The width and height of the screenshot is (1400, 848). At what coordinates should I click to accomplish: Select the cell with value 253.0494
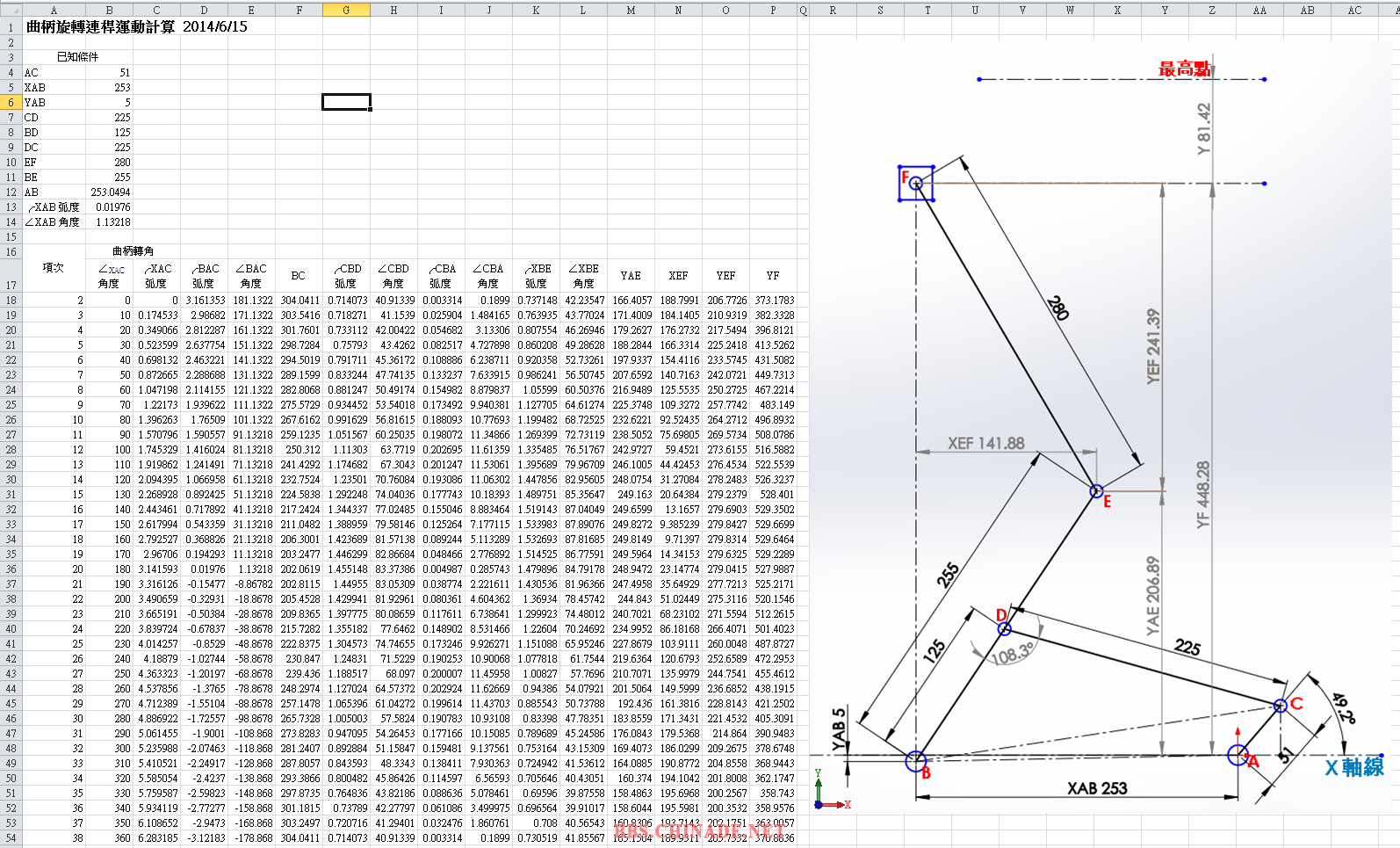click(x=109, y=192)
